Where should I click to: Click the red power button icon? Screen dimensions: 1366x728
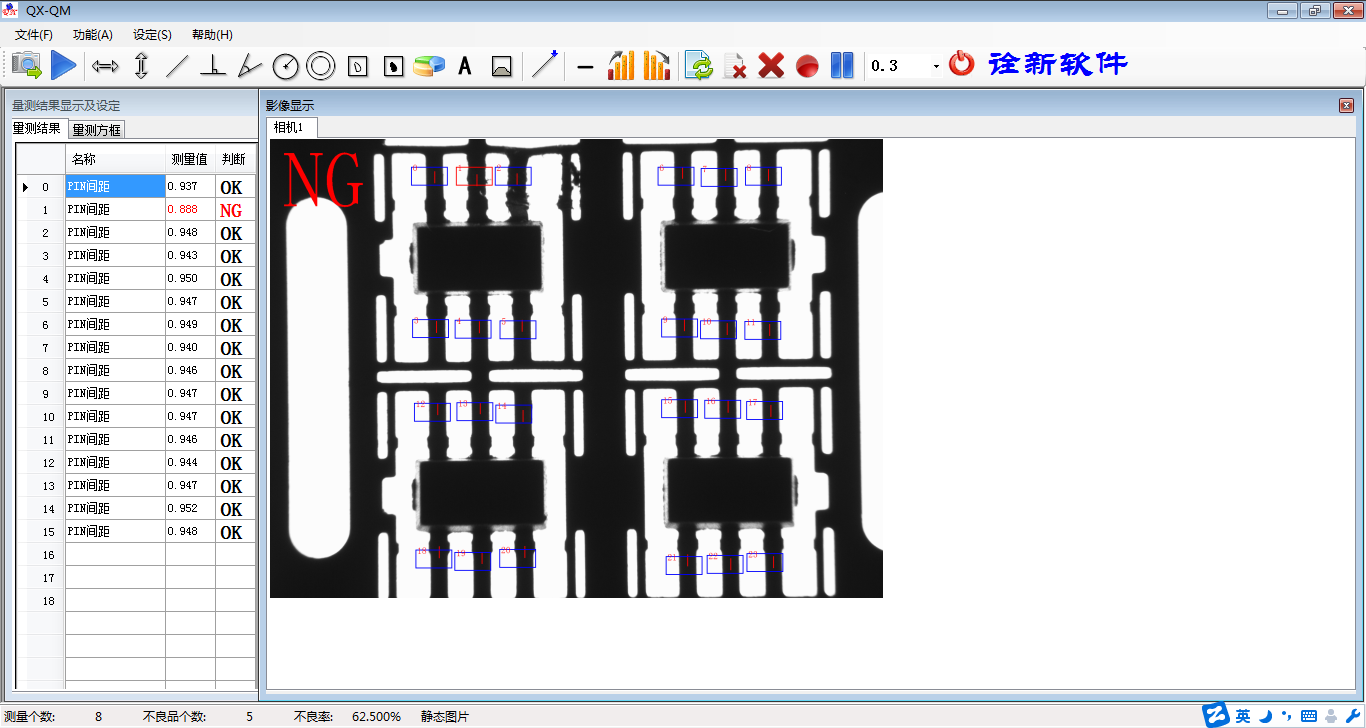click(961, 64)
